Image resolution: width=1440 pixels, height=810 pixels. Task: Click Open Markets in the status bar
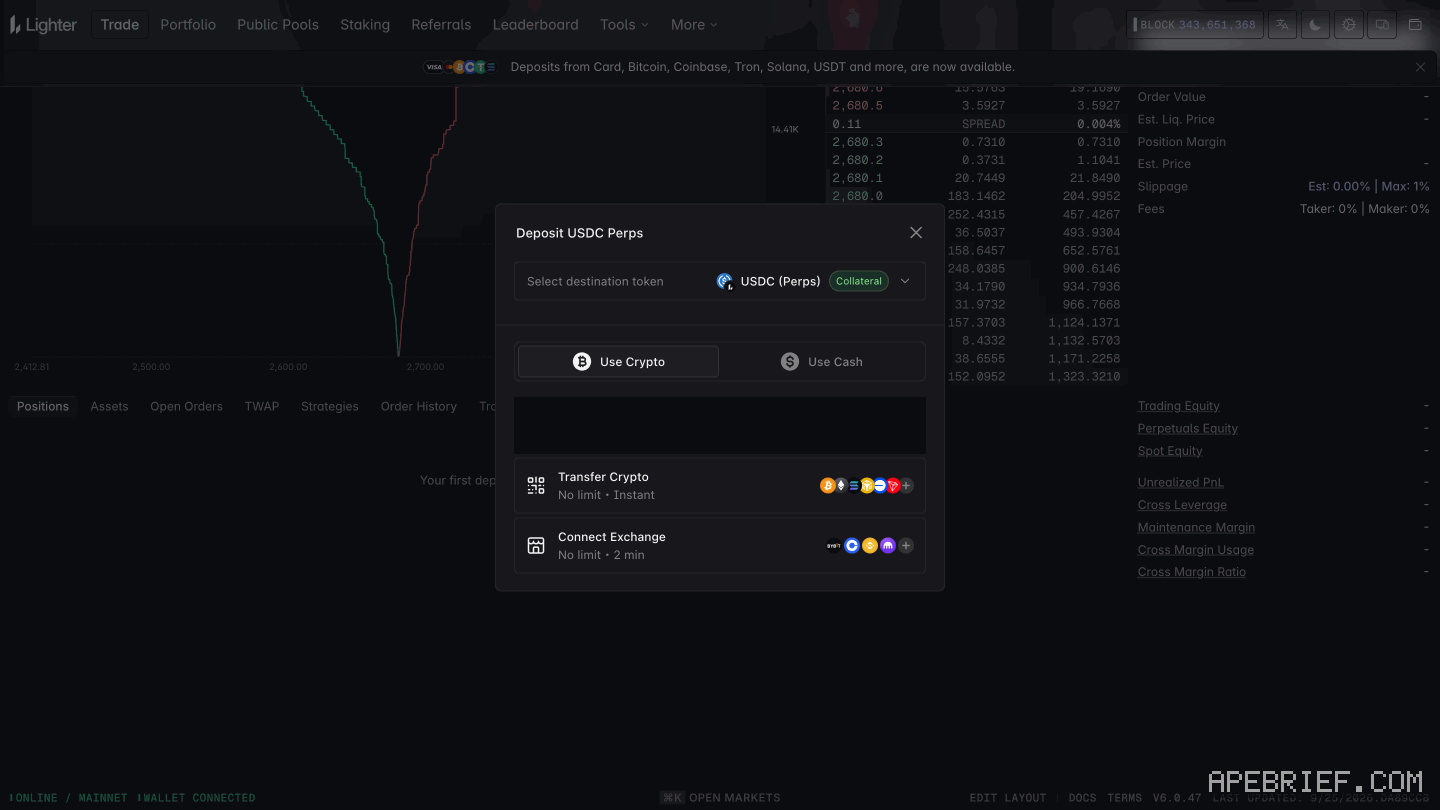[x=721, y=798]
